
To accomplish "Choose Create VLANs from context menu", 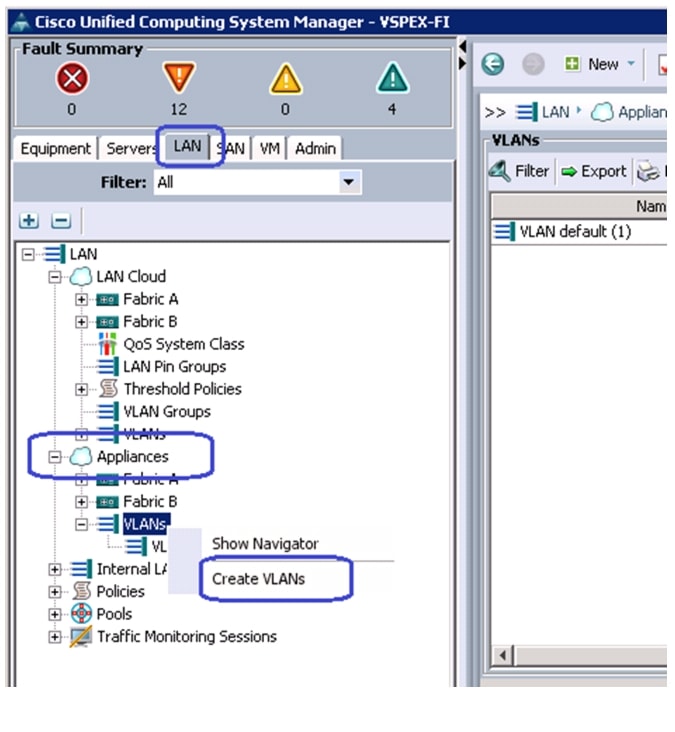I will click(x=258, y=579).
